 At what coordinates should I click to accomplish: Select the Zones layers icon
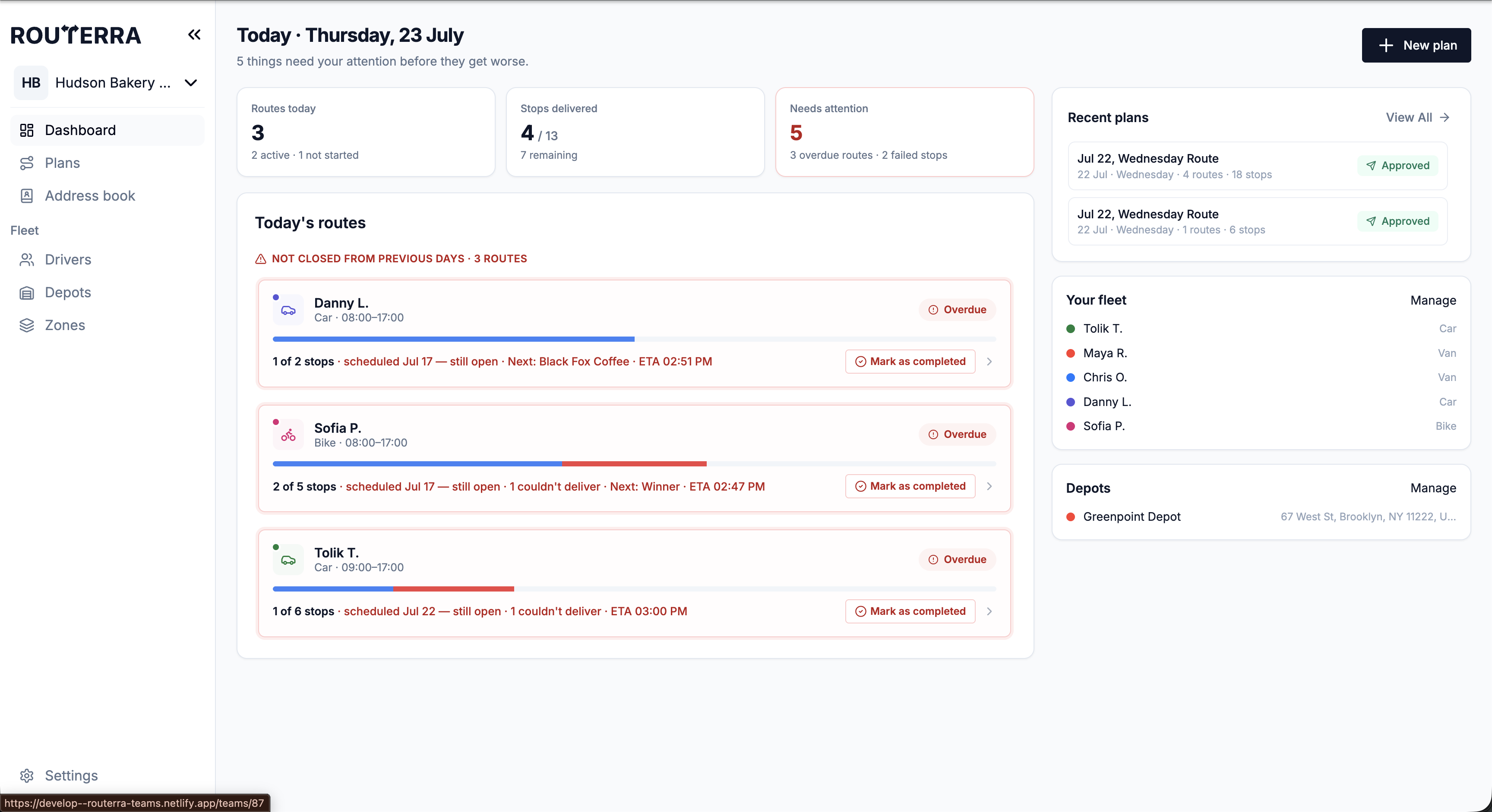click(x=27, y=325)
